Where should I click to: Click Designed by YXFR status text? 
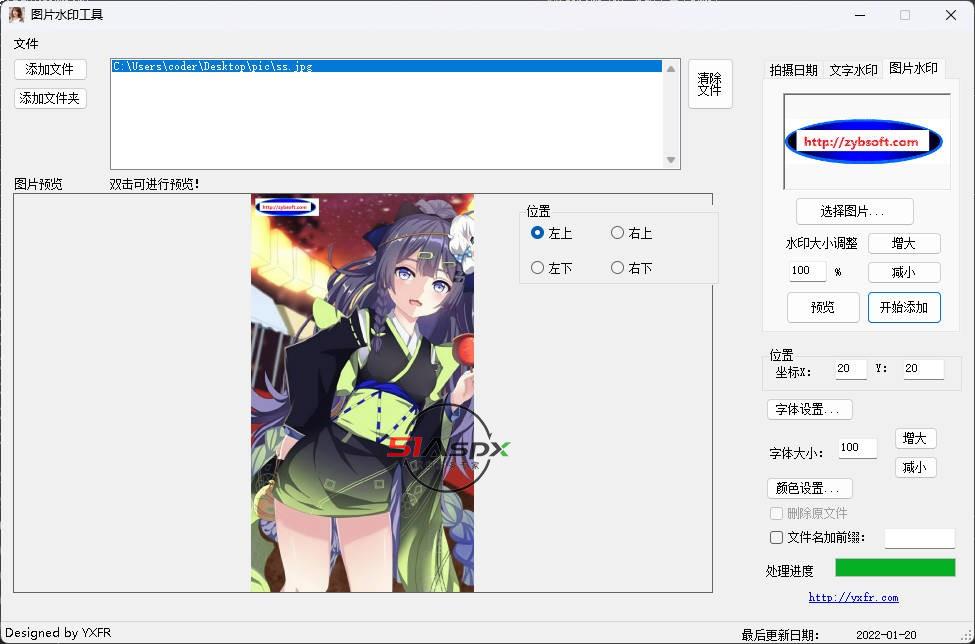pos(58,633)
